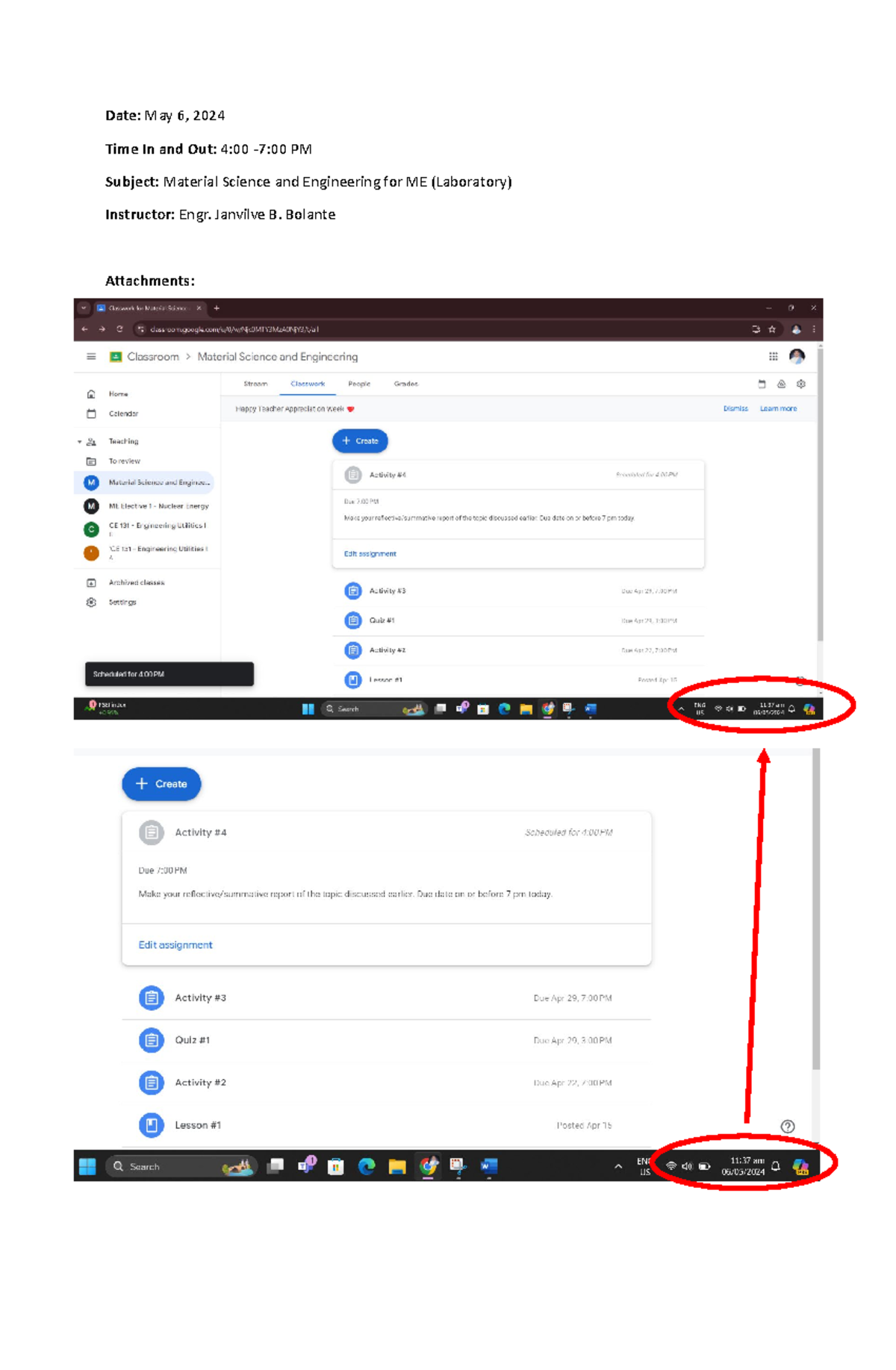Open the class settings gear in the tab bar
Screen dimensions: 896x1370
(801, 384)
